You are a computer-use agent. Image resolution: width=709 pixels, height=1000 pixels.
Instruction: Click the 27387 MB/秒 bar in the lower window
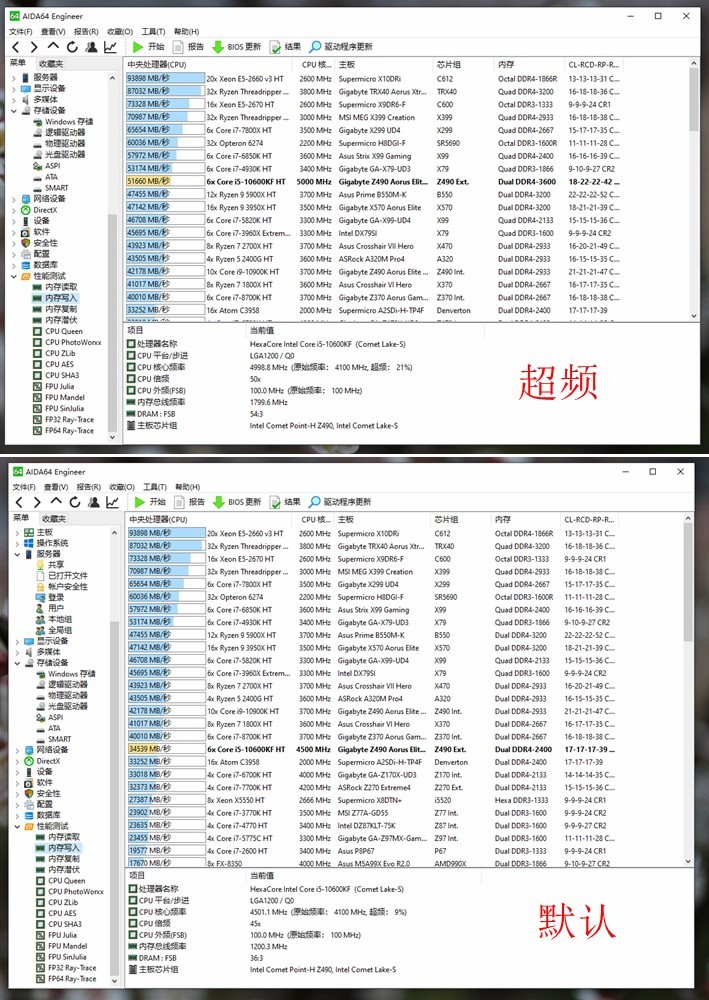click(166, 800)
